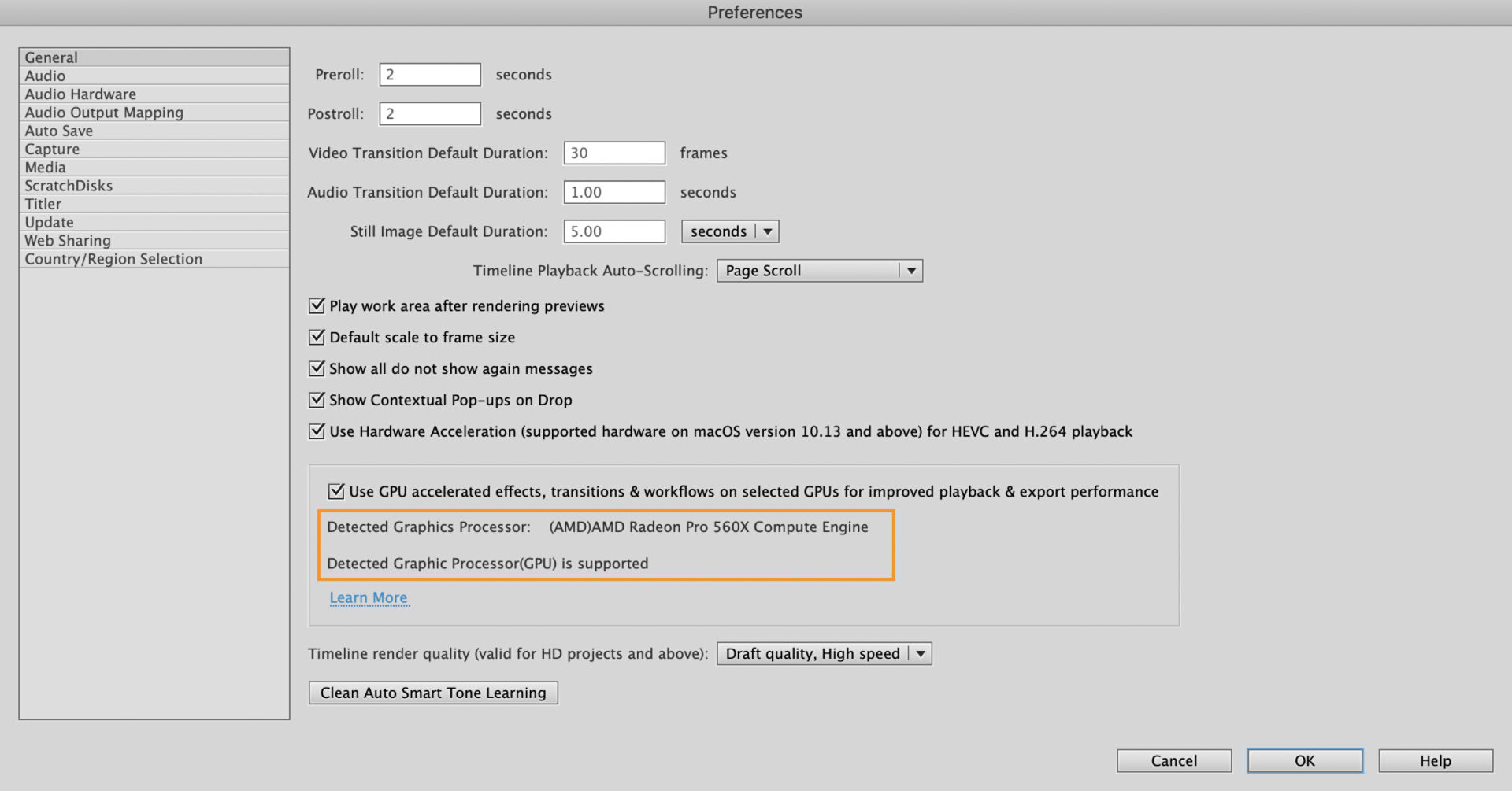Enable "Play work area after rendering previews"
Image resolution: width=1512 pixels, height=791 pixels.
pyautogui.click(x=316, y=306)
